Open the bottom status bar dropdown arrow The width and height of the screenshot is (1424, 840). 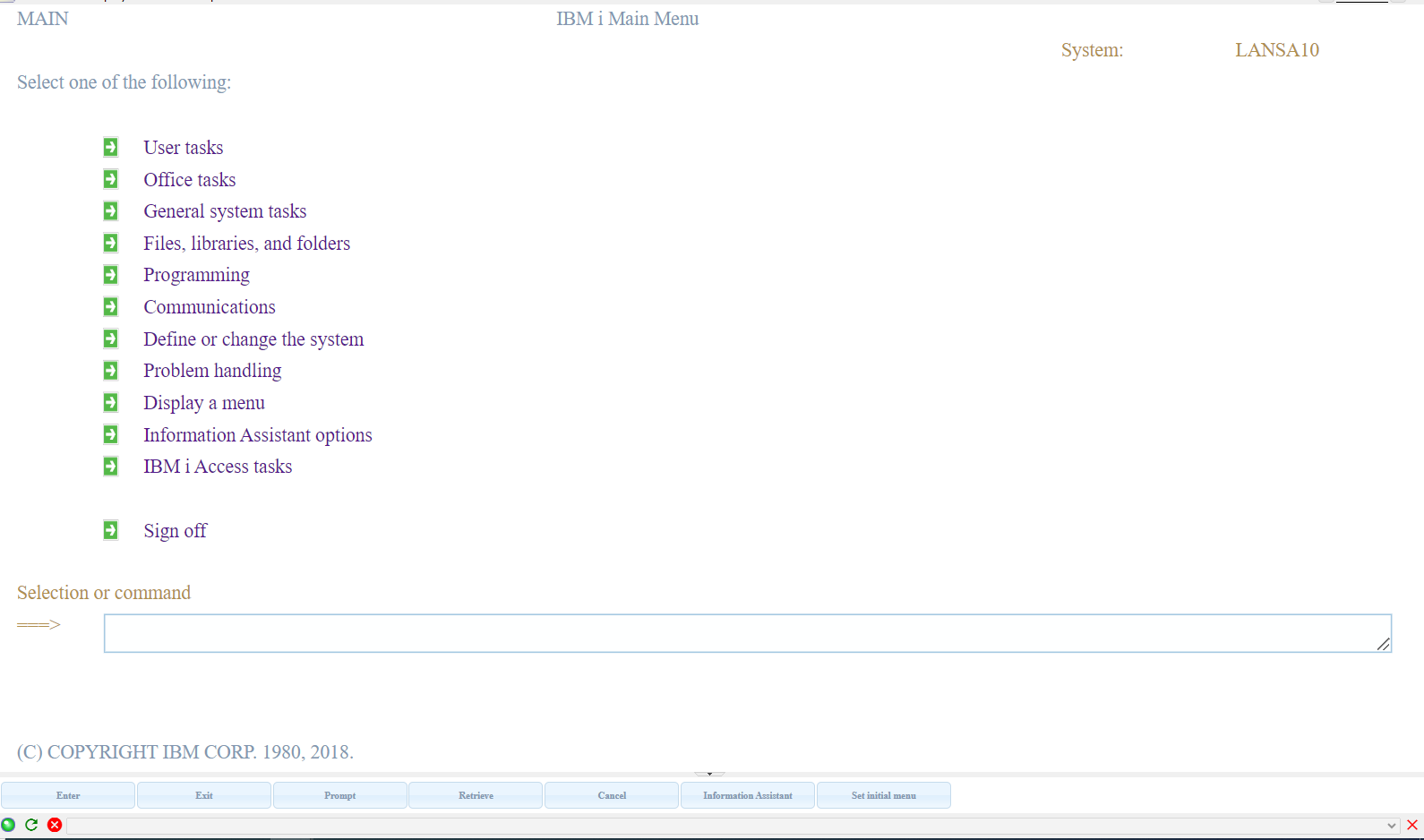tap(1391, 826)
